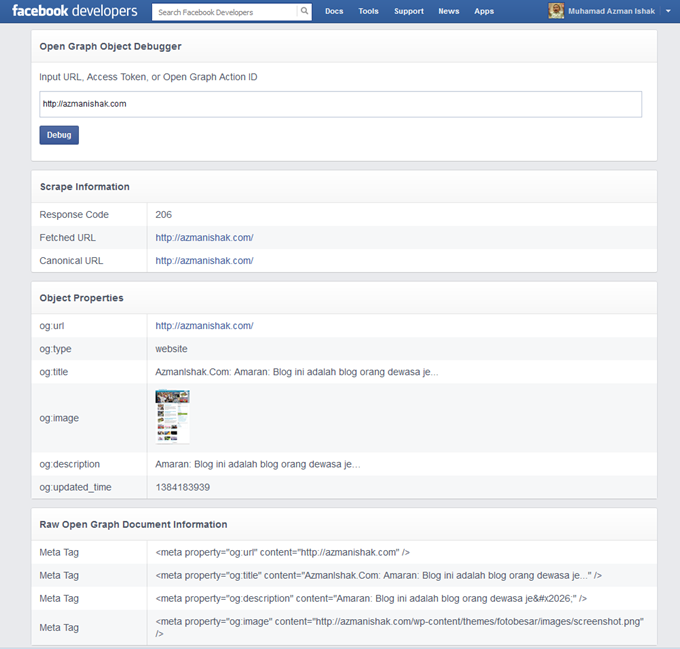Select the og:type value website
The width and height of the screenshot is (680, 649).
click(171, 349)
